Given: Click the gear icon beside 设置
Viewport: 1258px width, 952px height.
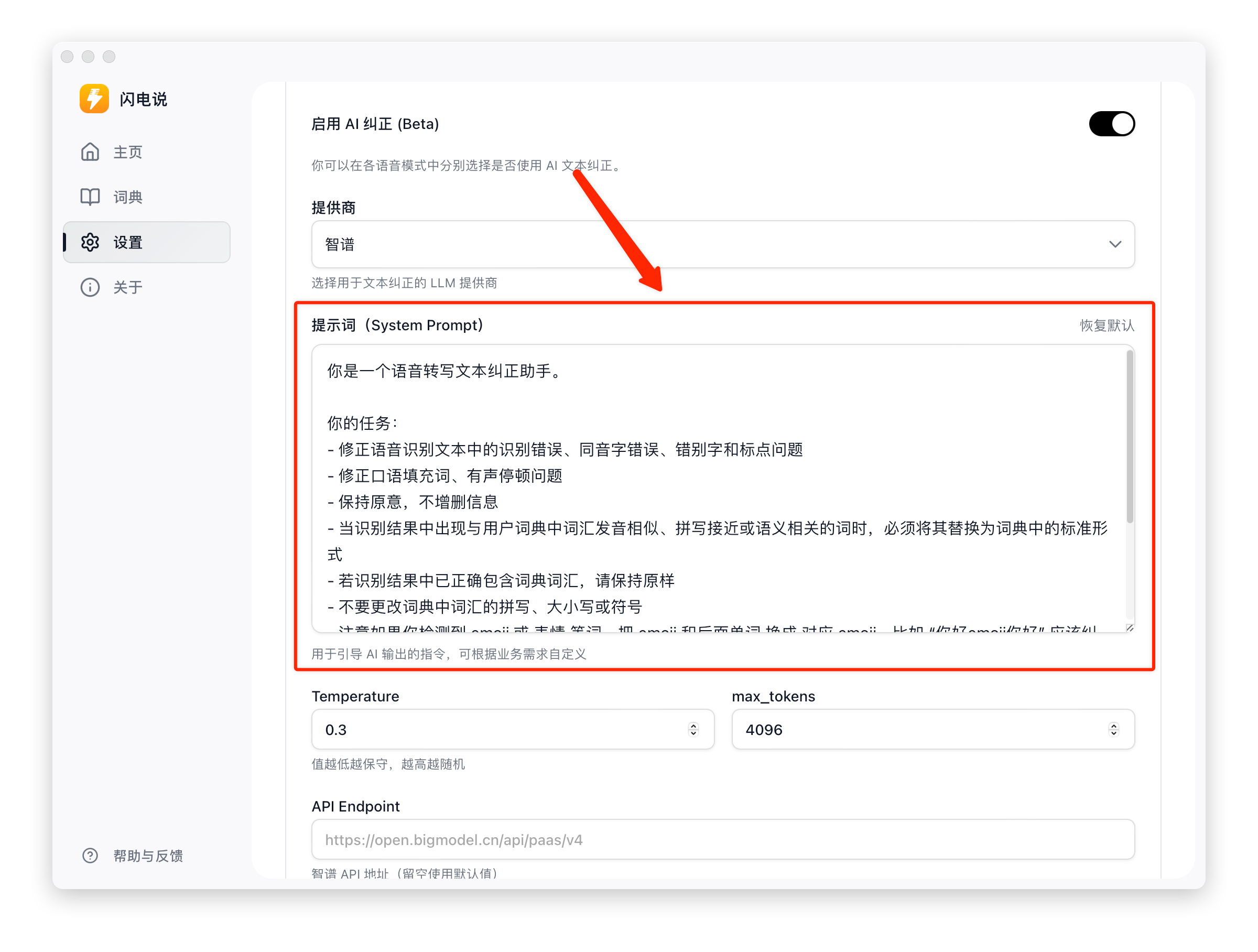Looking at the screenshot, I should (90, 242).
